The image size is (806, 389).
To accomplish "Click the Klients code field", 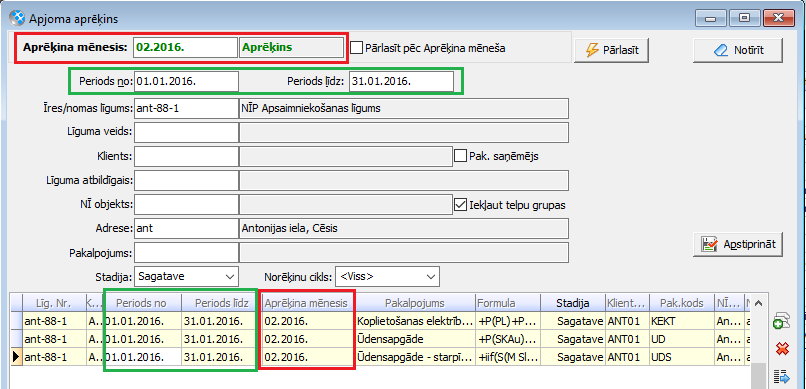I will [186, 157].
